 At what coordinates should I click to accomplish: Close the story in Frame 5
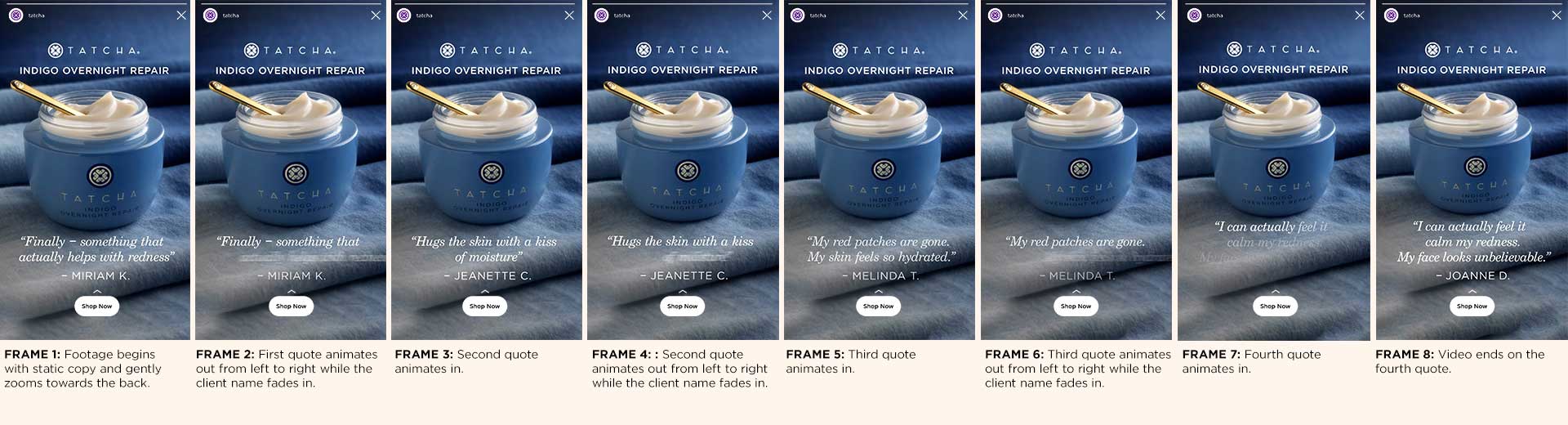963,15
